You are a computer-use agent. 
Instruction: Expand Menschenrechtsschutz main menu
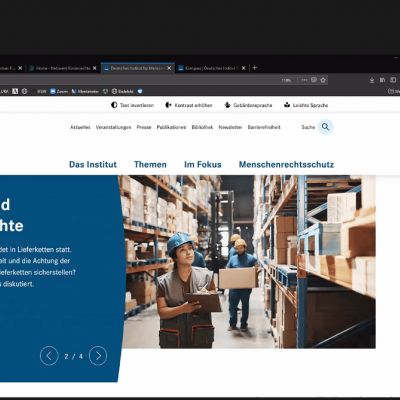(286, 164)
